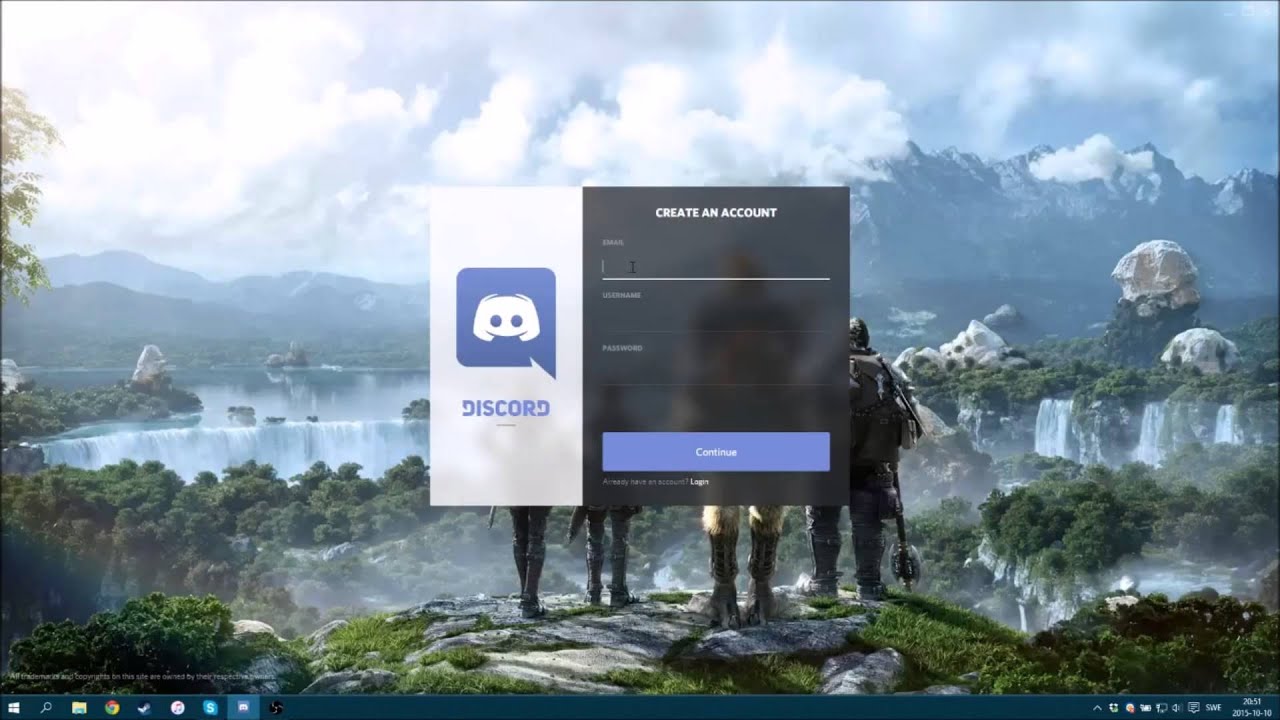The height and width of the screenshot is (720, 1280).
Task: Click the orange tray icon beside Dropbox
Action: tap(1130, 708)
